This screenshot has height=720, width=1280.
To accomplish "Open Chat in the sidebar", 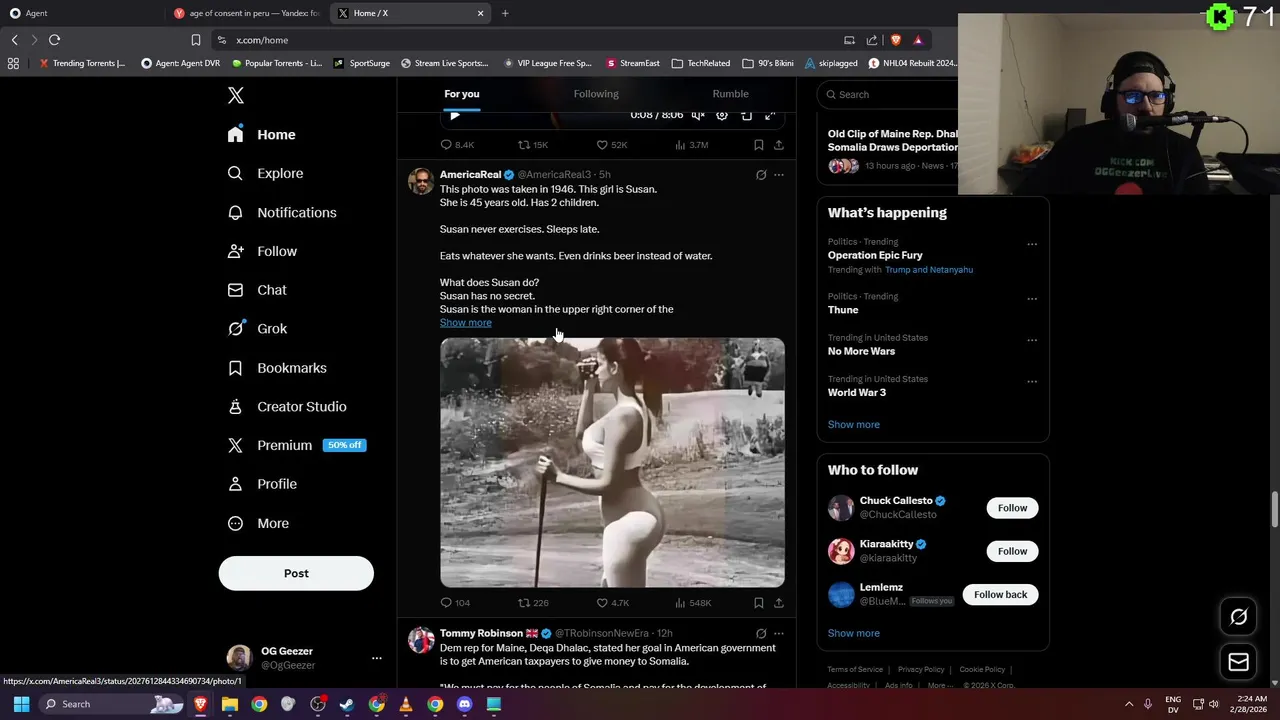I will 257,290.
